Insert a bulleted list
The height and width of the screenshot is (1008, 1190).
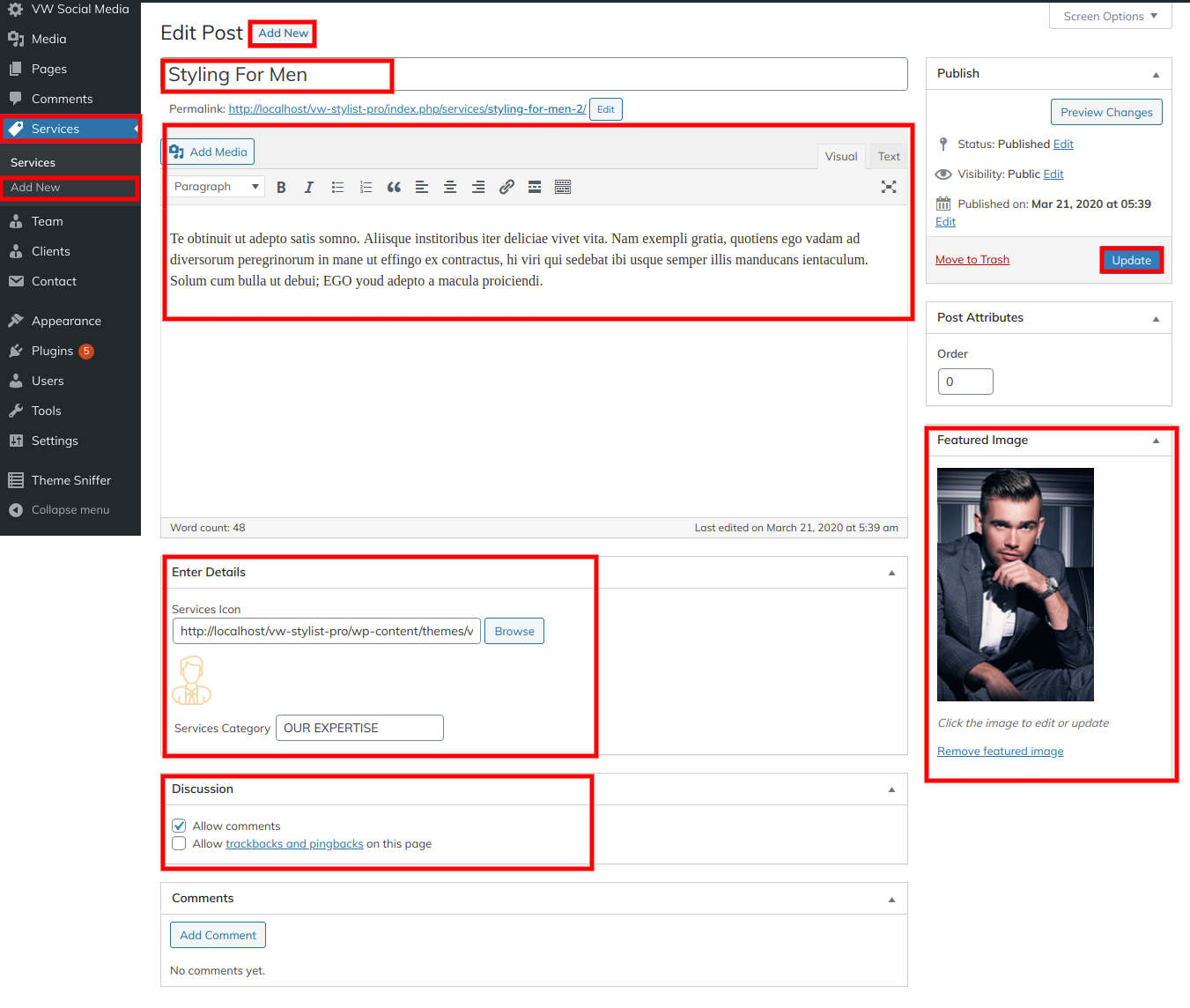(337, 187)
